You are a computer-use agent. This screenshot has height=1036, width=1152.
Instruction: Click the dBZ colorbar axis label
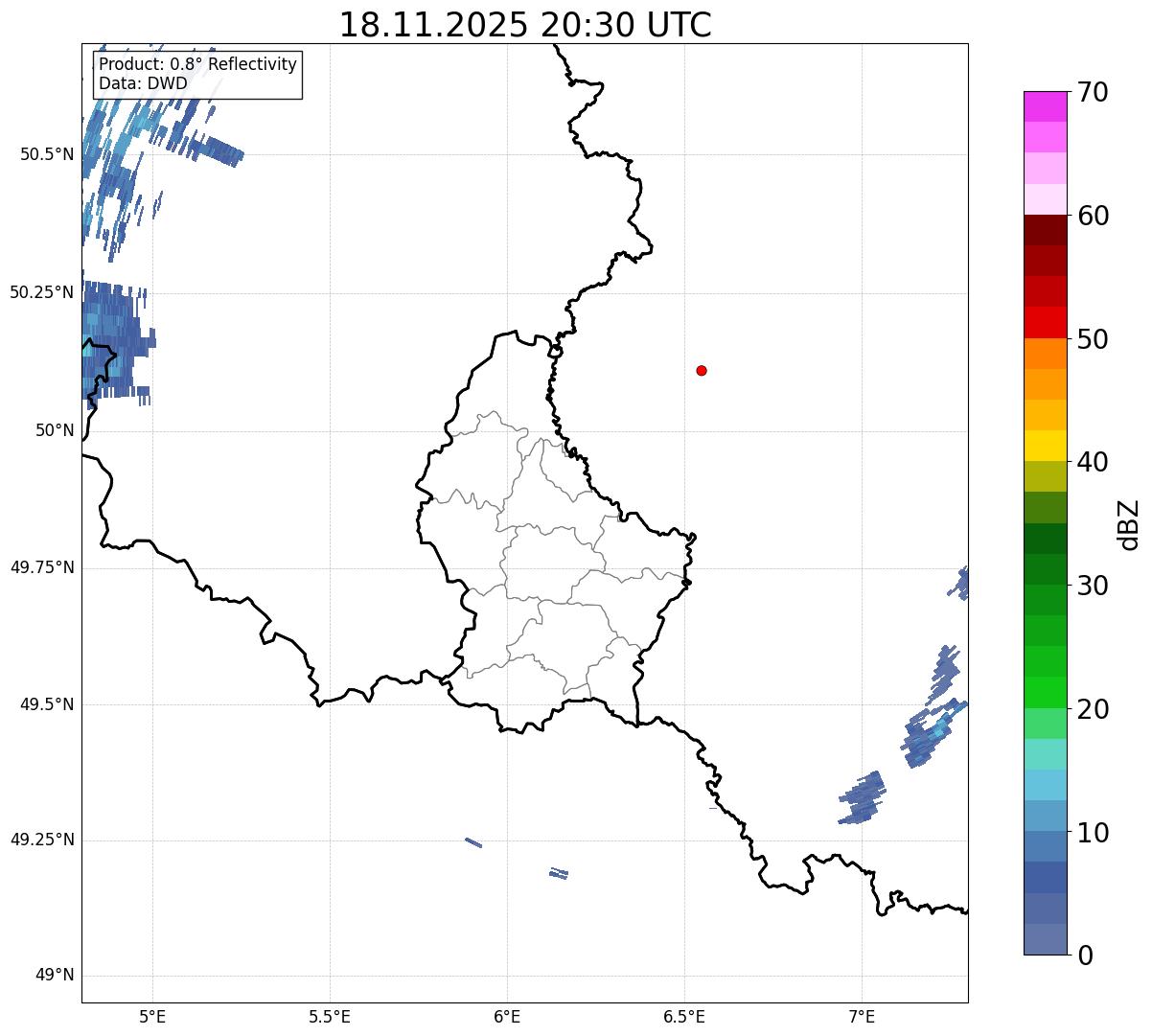point(1129,524)
